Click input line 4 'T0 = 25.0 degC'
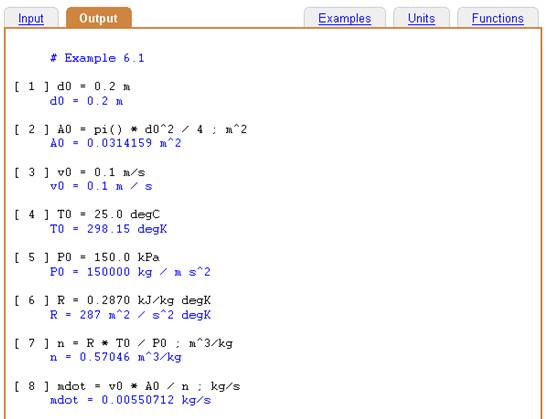 coord(87,214)
